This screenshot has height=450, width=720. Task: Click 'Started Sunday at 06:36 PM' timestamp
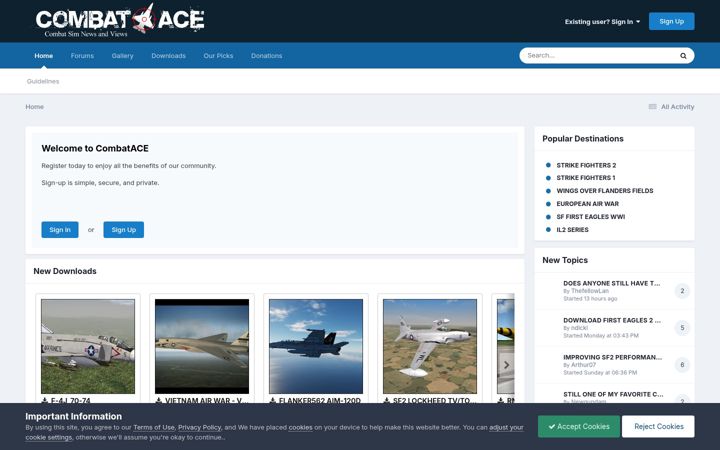pos(600,373)
